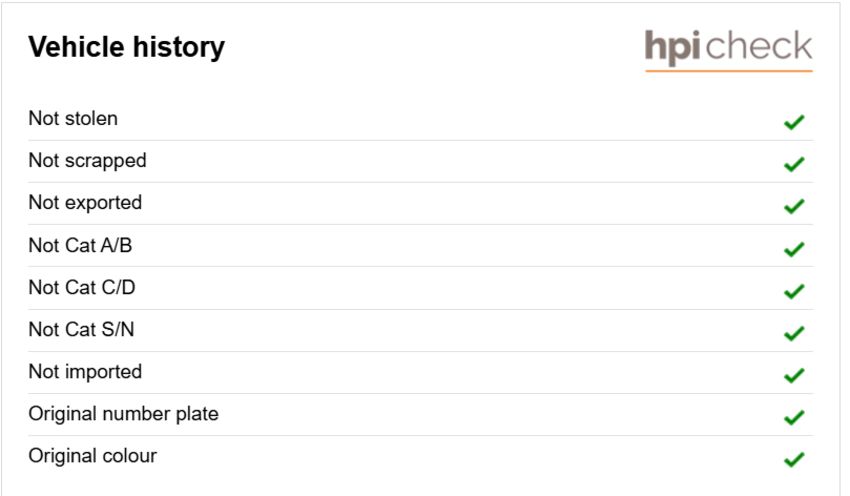Image resolution: width=850 pixels, height=496 pixels.
Task: Click the green checkmark for Not Cat S/N
Action: coord(794,333)
